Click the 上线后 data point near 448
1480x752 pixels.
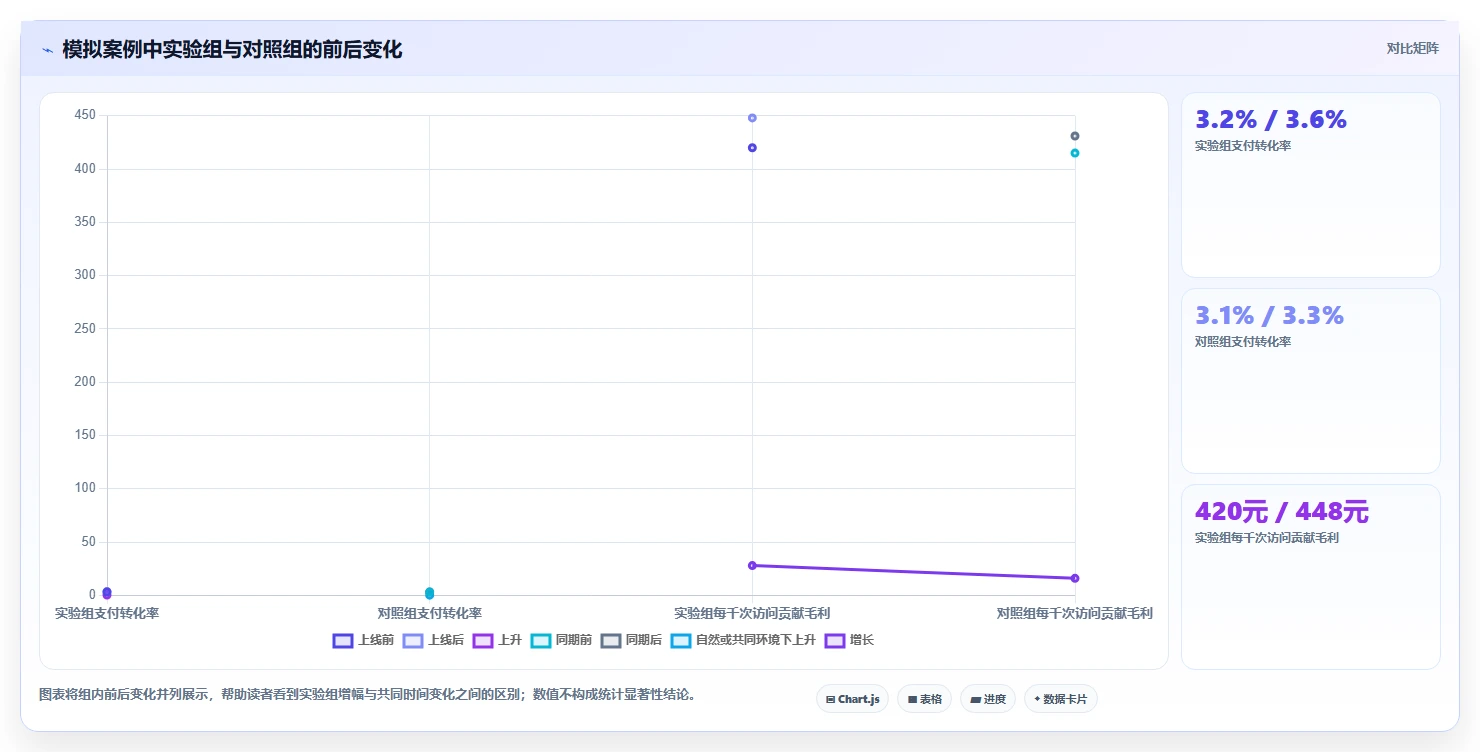[752, 118]
